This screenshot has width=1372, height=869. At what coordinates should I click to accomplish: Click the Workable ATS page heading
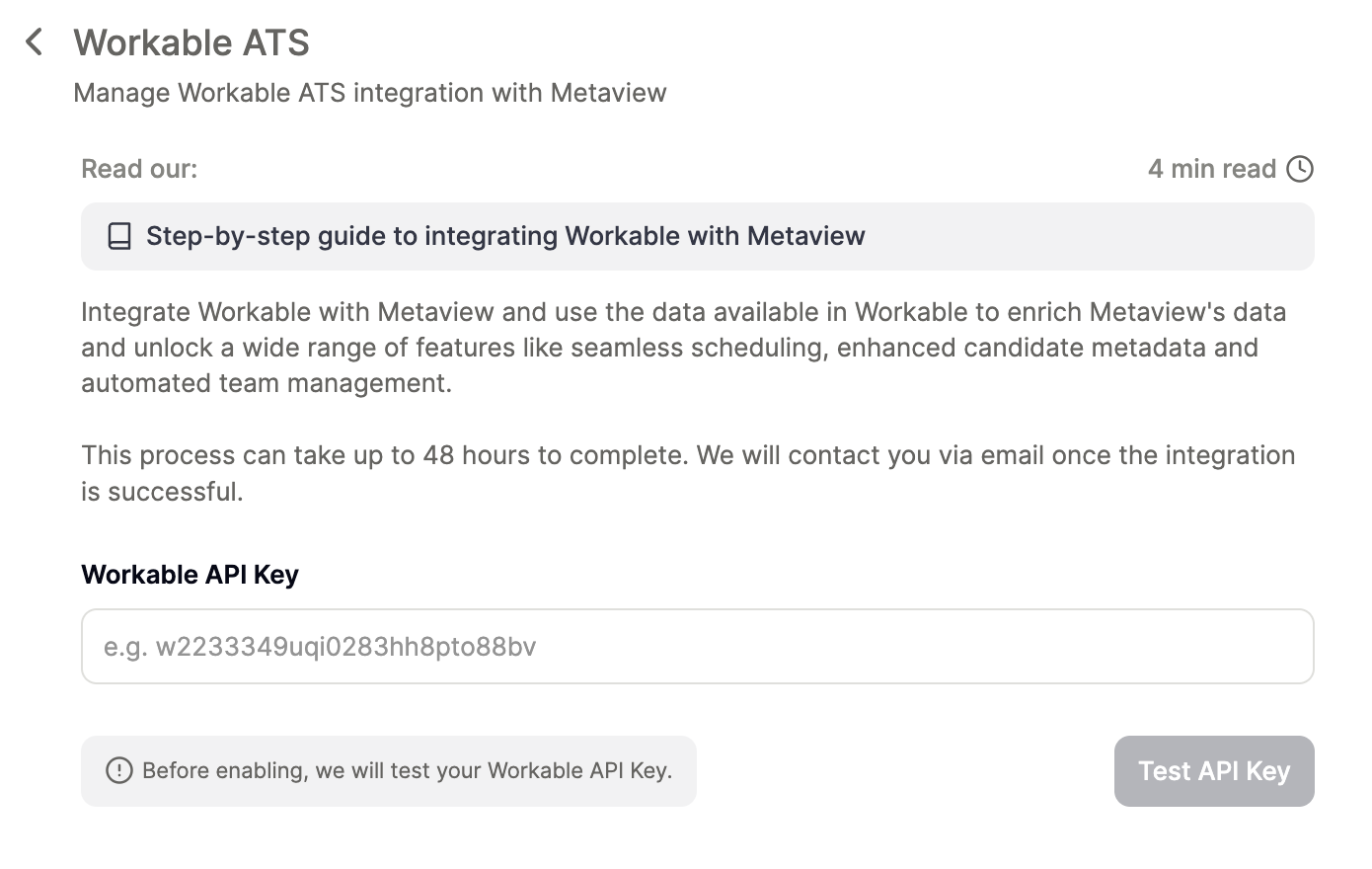coord(191,42)
